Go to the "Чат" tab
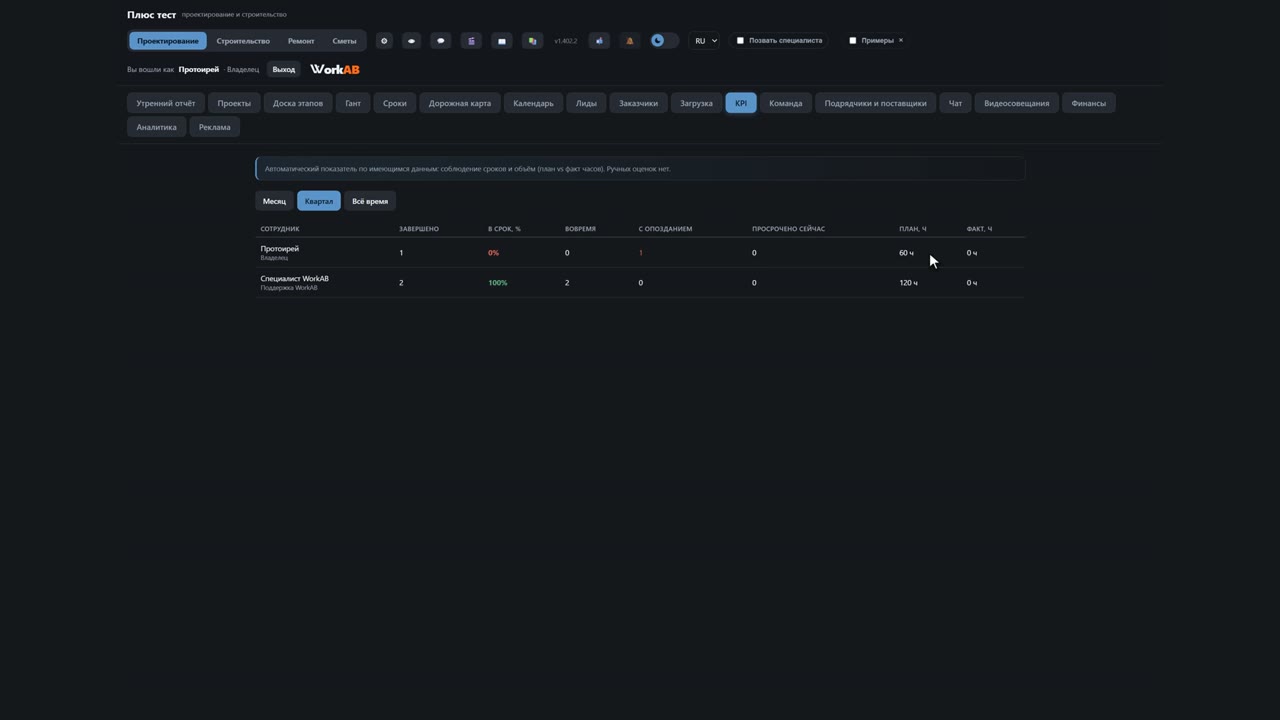Screen dimensions: 1280x720 pyautogui.click(x=956, y=103)
